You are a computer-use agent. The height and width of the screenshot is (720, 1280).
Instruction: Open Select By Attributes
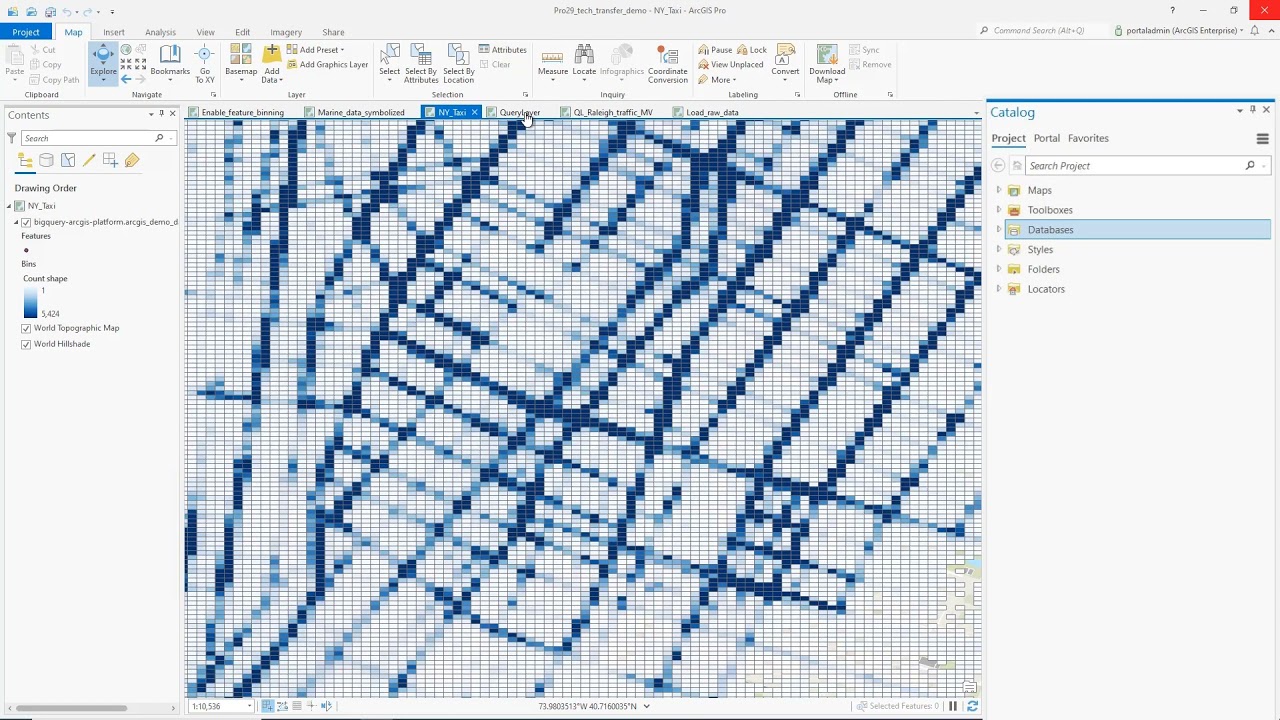(421, 64)
